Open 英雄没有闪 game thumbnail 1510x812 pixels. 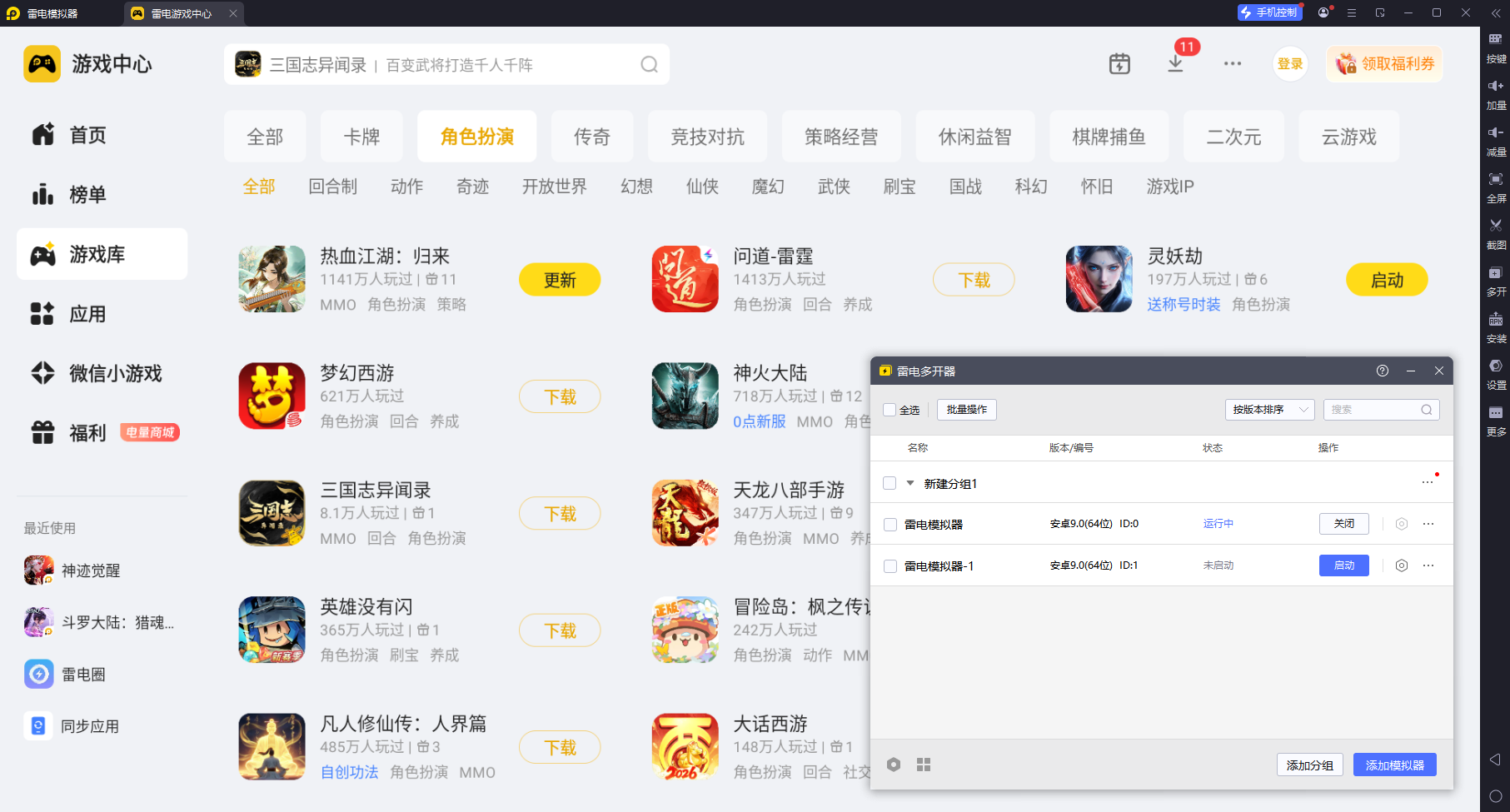tap(272, 630)
